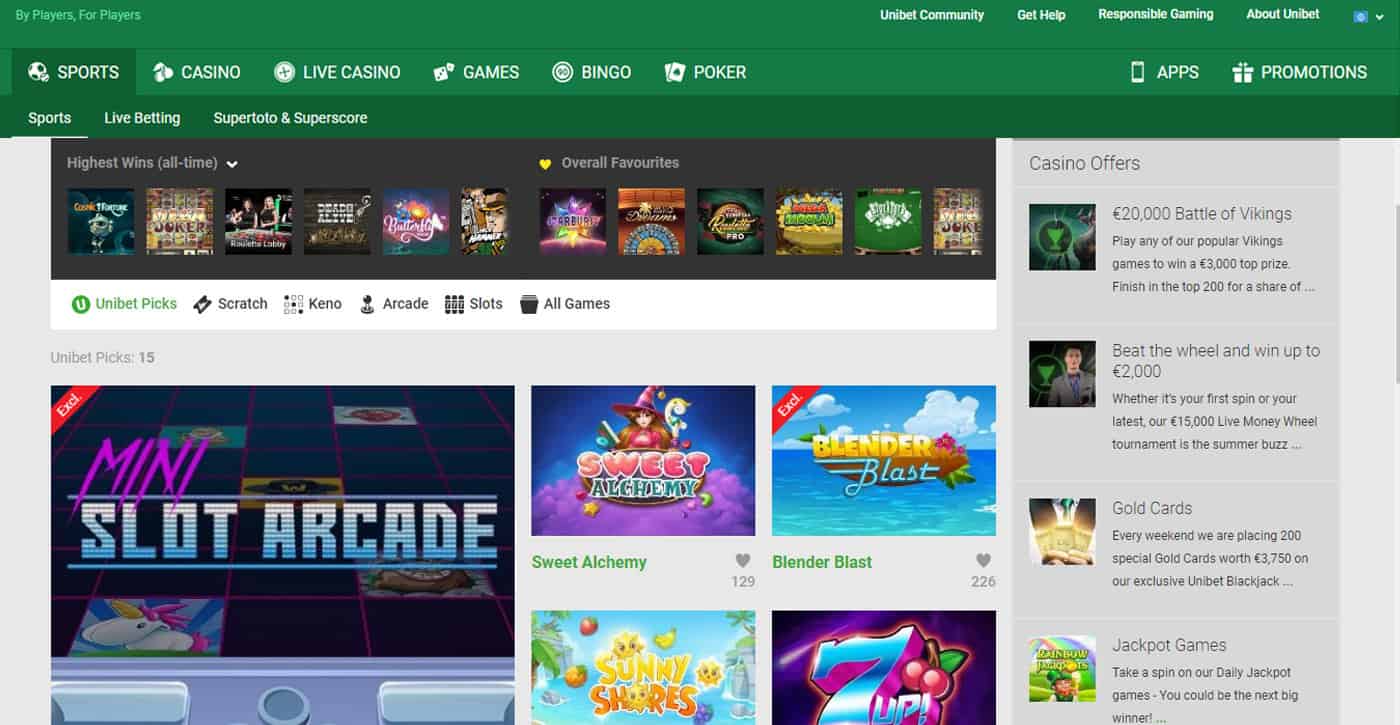This screenshot has height=725, width=1400.
Task: Open the Starburst game in Overall Favourites
Action: pos(573,221)
